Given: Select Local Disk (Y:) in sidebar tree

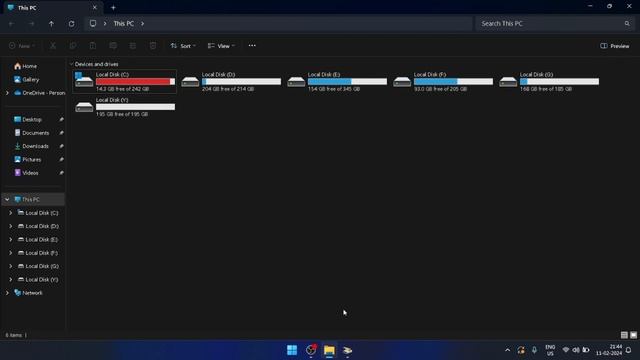Looking at the screenshot, I should (x=38, y=280).
